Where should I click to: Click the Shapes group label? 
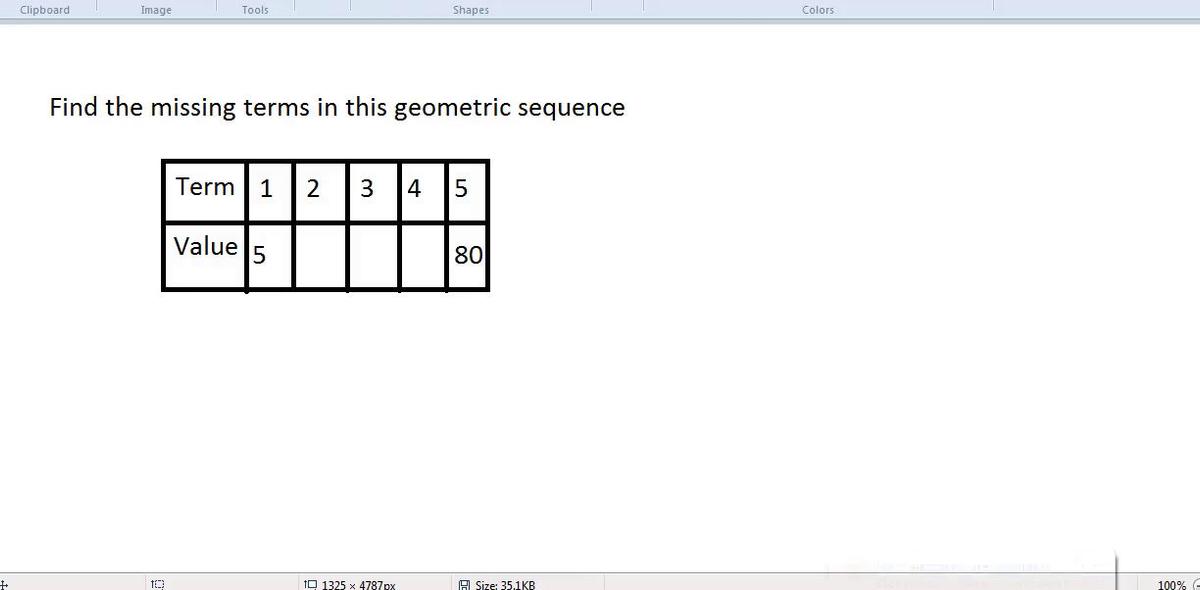(471, 10)
